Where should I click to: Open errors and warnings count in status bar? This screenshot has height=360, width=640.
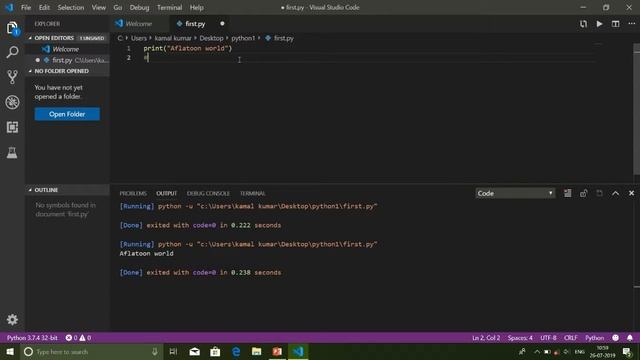(78, 338)
